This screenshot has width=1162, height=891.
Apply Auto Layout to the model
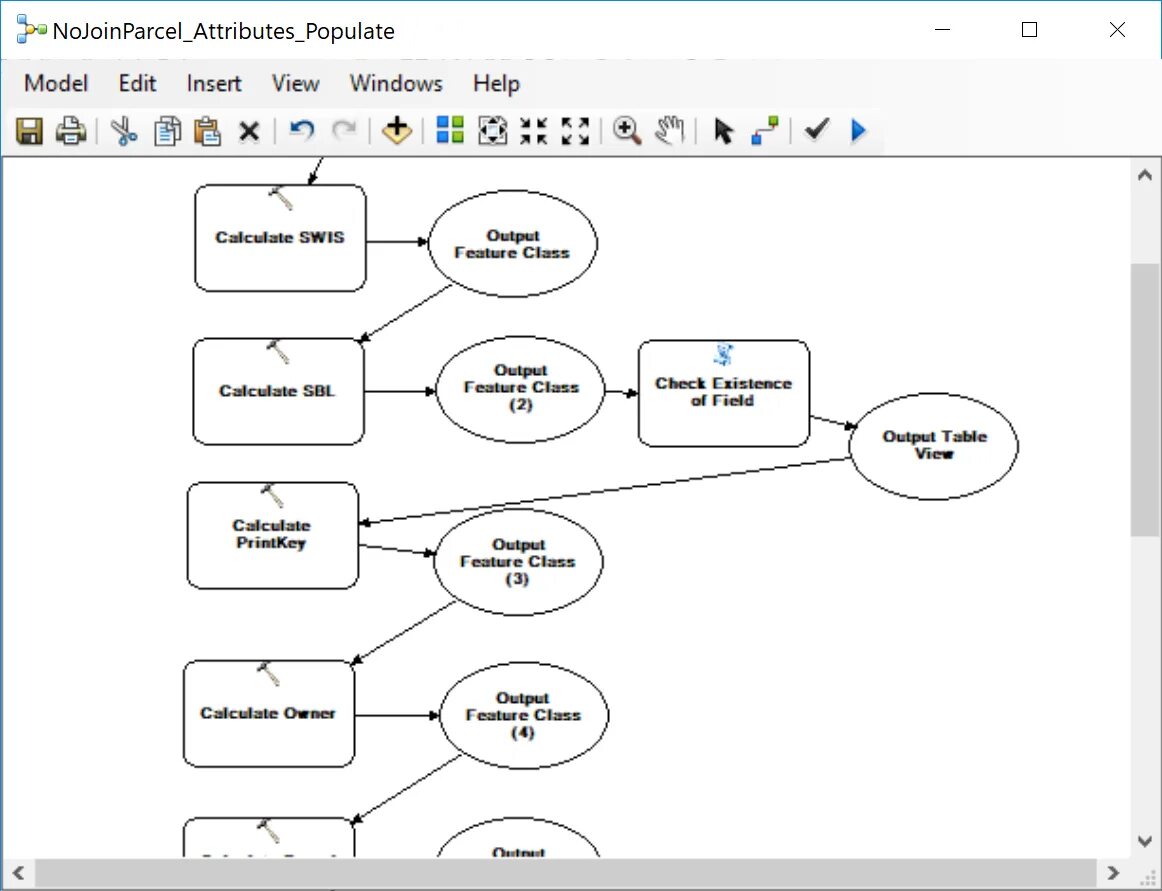[450, 130]
